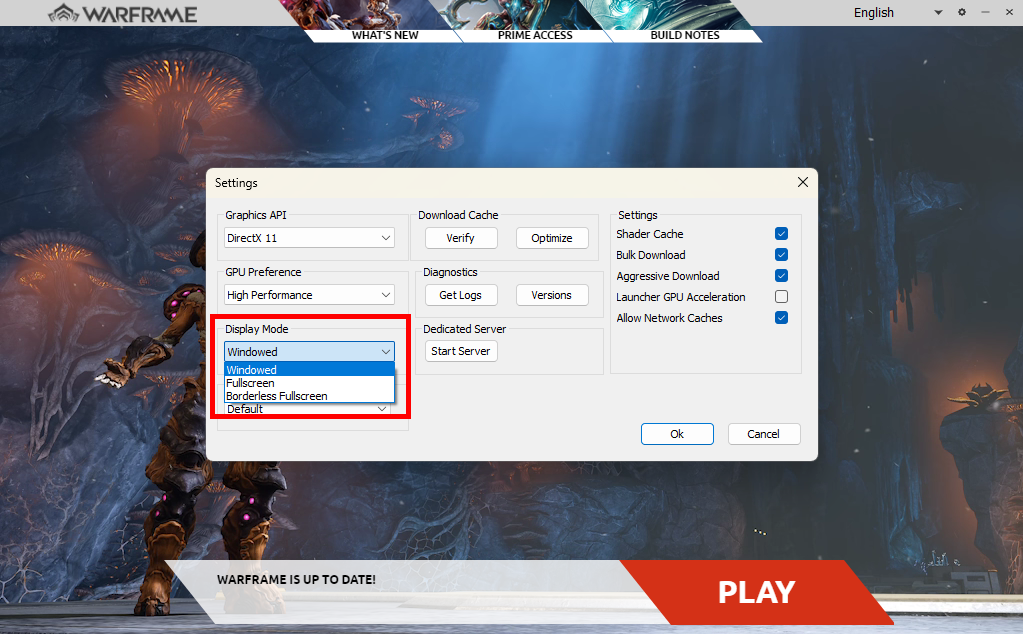Open the Default dropdown below Display Mode
The image size is (1023, 634).
click(309, 409)
